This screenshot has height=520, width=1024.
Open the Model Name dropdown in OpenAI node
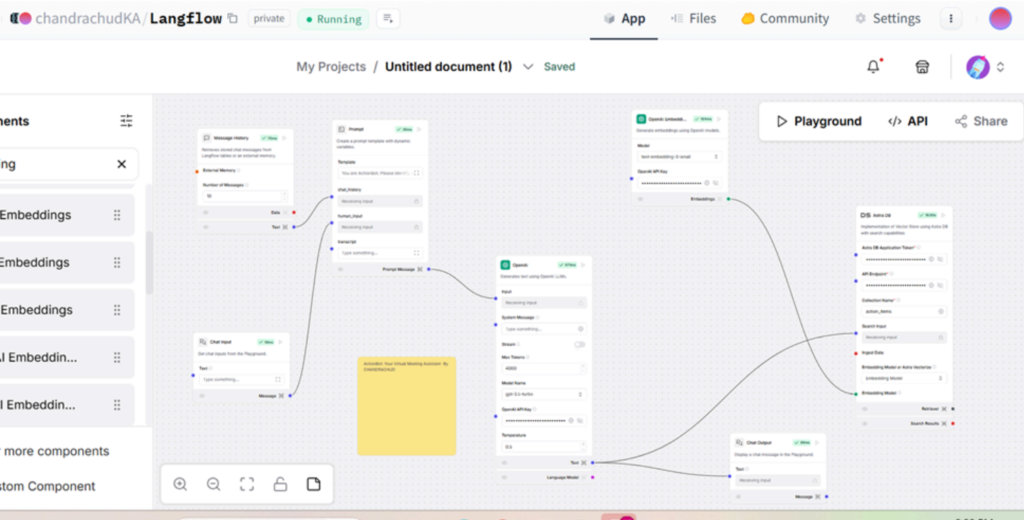(543, 394)
